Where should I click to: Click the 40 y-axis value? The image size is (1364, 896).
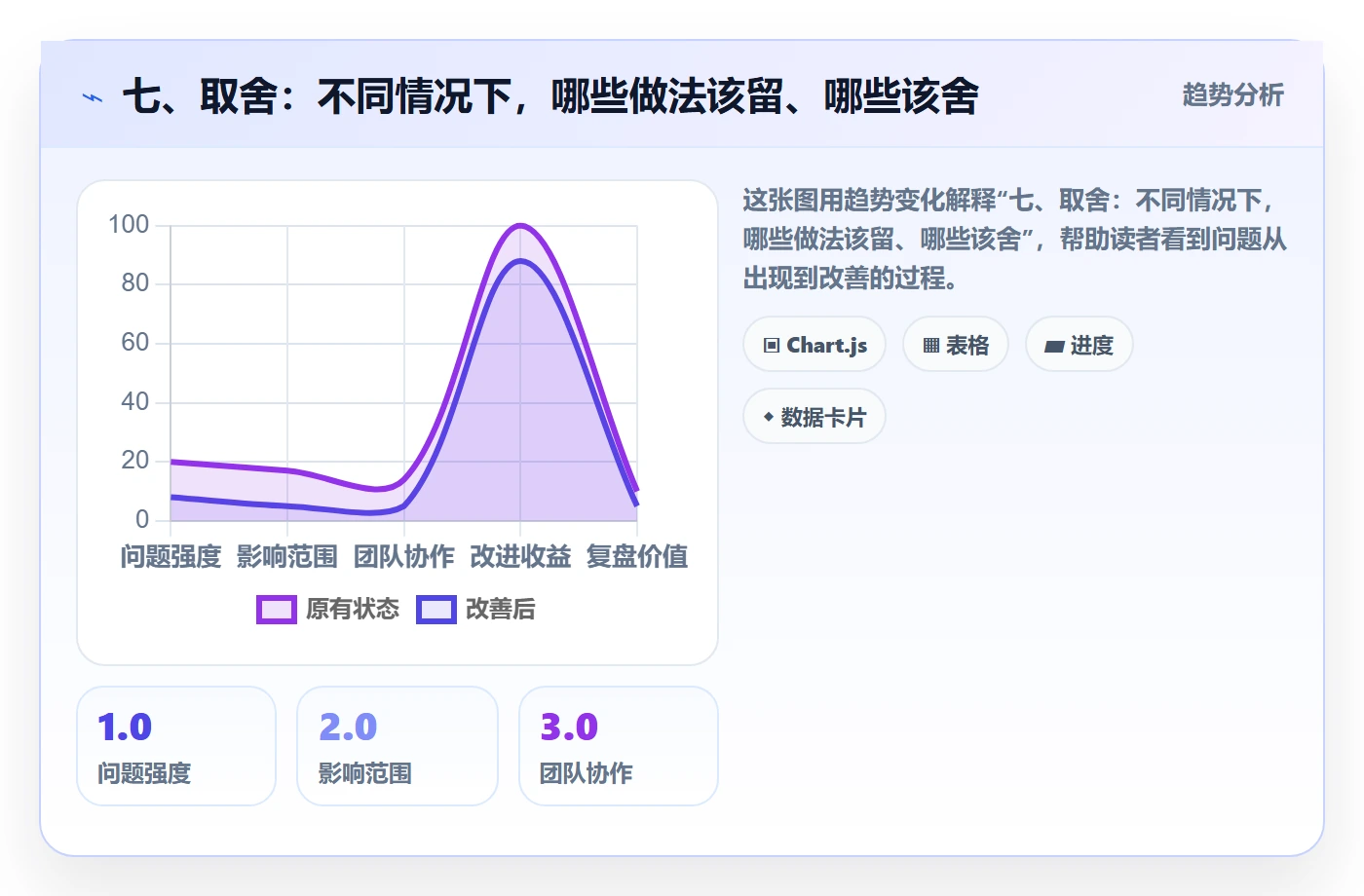point(135,401)
